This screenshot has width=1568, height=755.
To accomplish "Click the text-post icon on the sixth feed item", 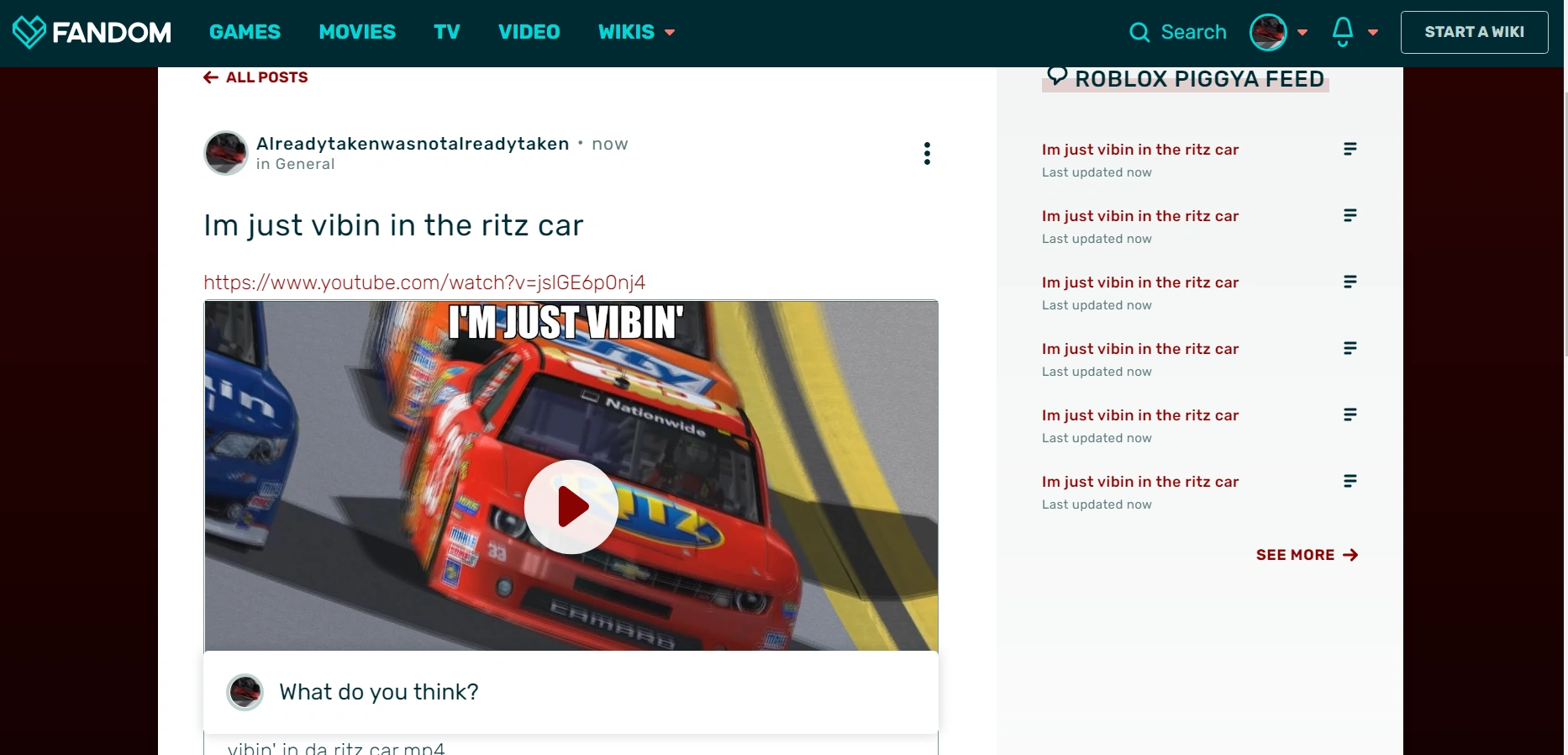I will point(1350,481).
